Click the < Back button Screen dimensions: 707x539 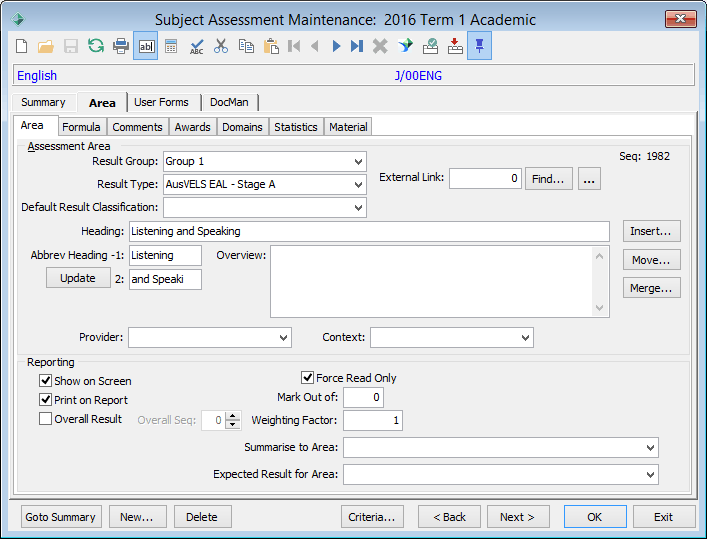pyautogui.click(x=449, y=517)
